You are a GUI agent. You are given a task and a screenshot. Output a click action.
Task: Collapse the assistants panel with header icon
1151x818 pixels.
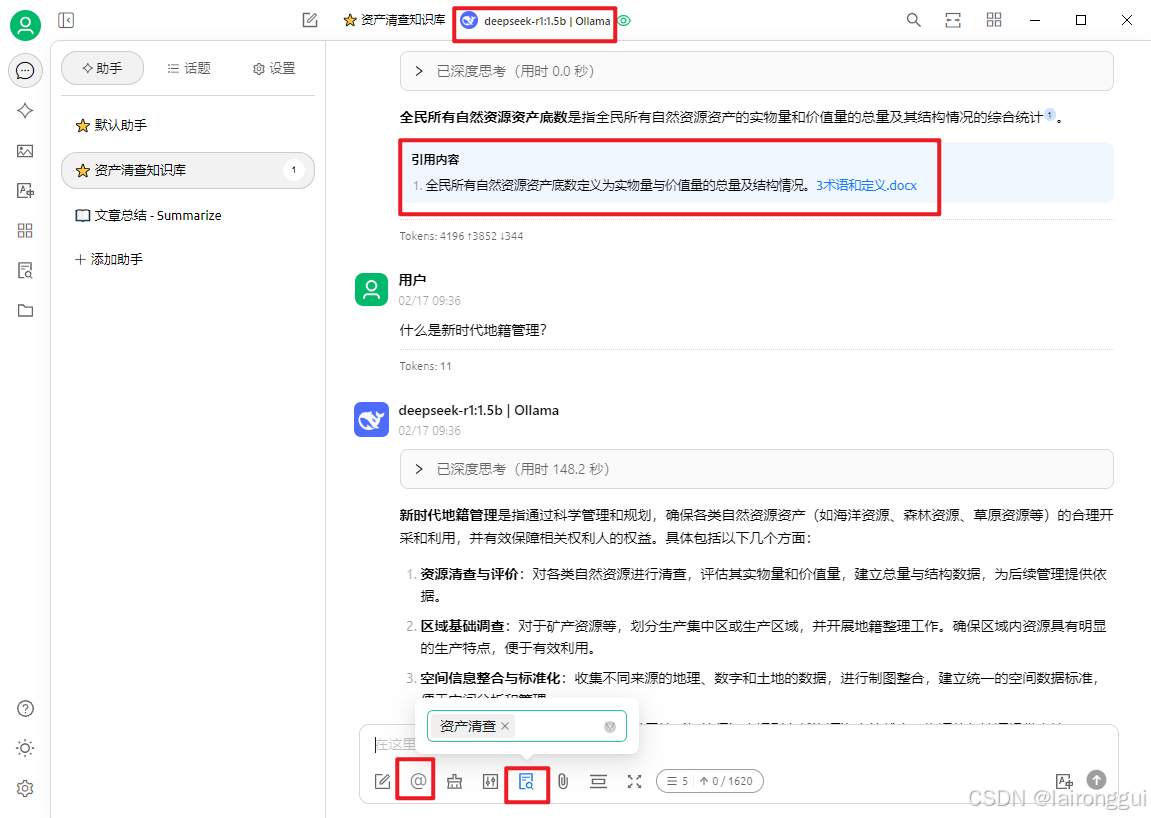point(66,21)
